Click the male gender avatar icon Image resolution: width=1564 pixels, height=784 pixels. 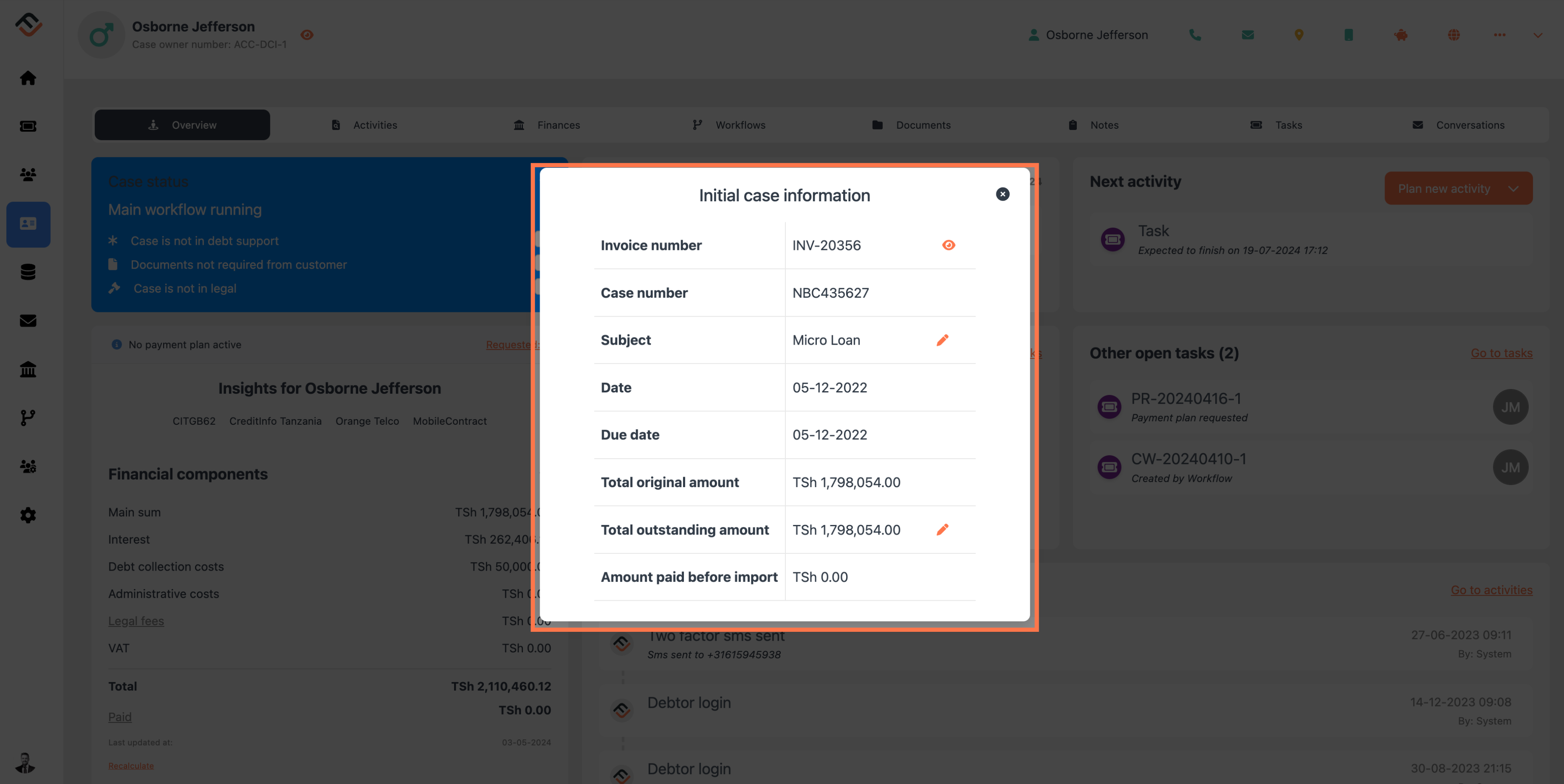[x=101, y=35]
